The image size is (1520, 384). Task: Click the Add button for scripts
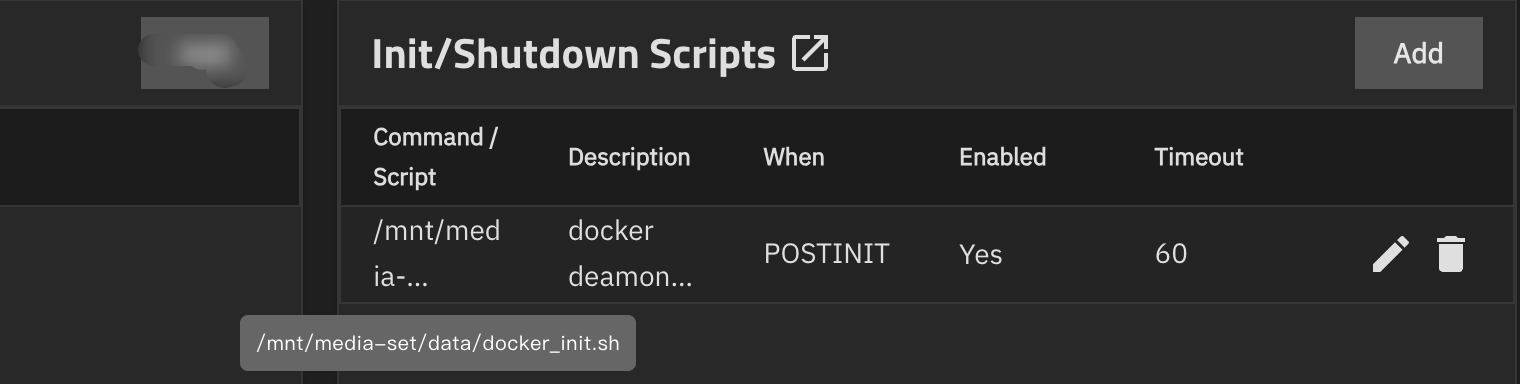pyautogui.click(x=1418, y=53)
